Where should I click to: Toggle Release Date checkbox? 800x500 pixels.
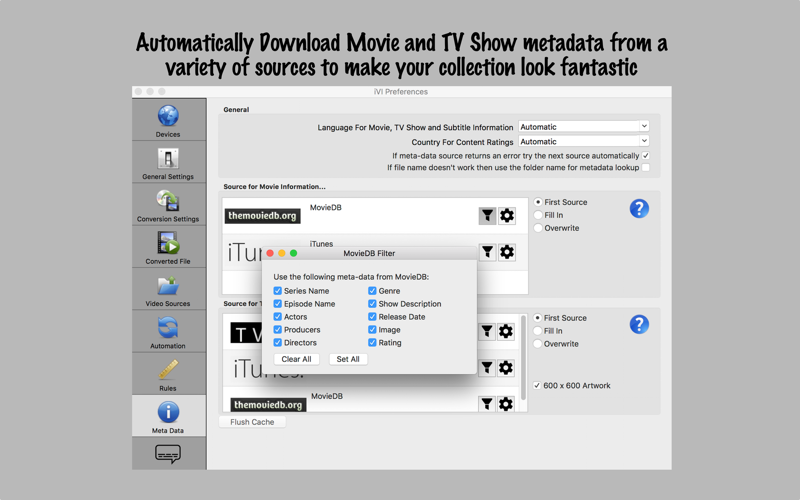(x=372, y=317)
